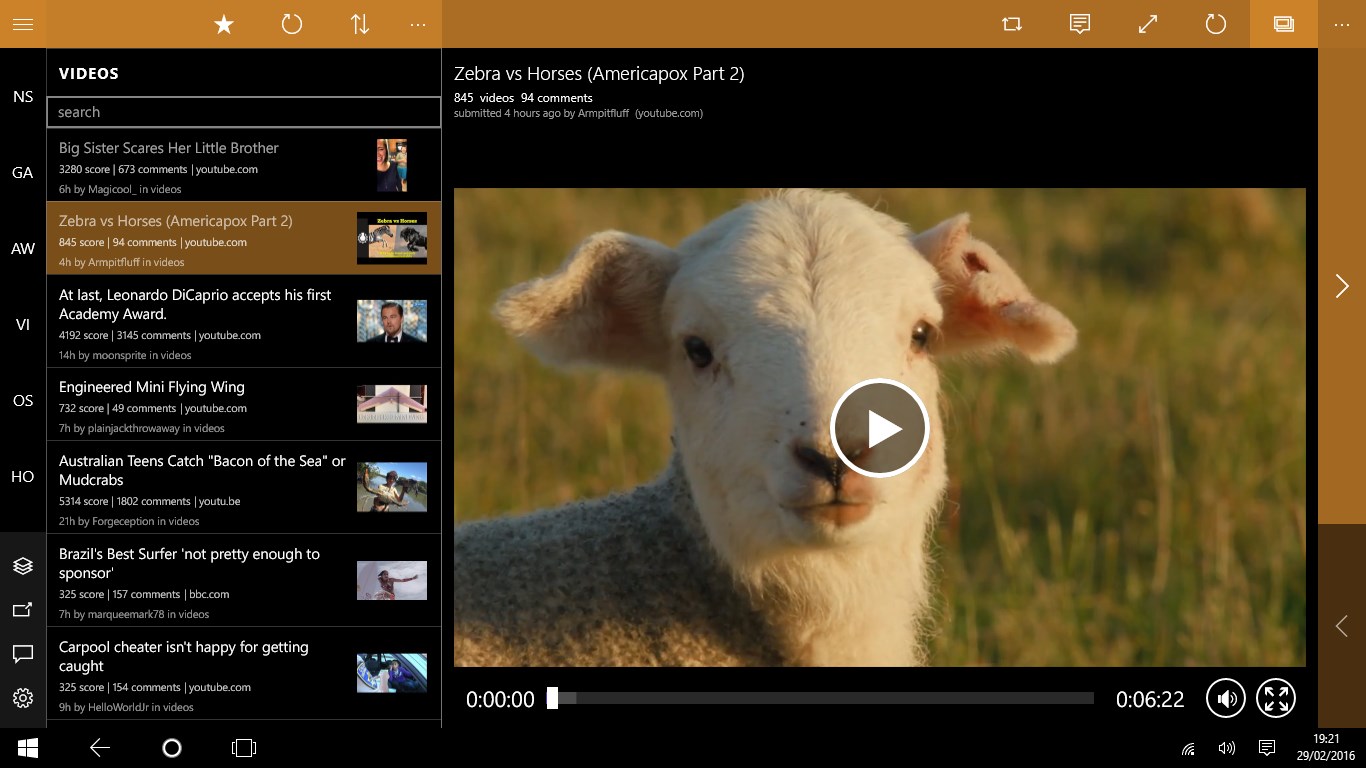1366x768 pixels.
Task: Click the system volume tray icon
Action: (1227, 748)
